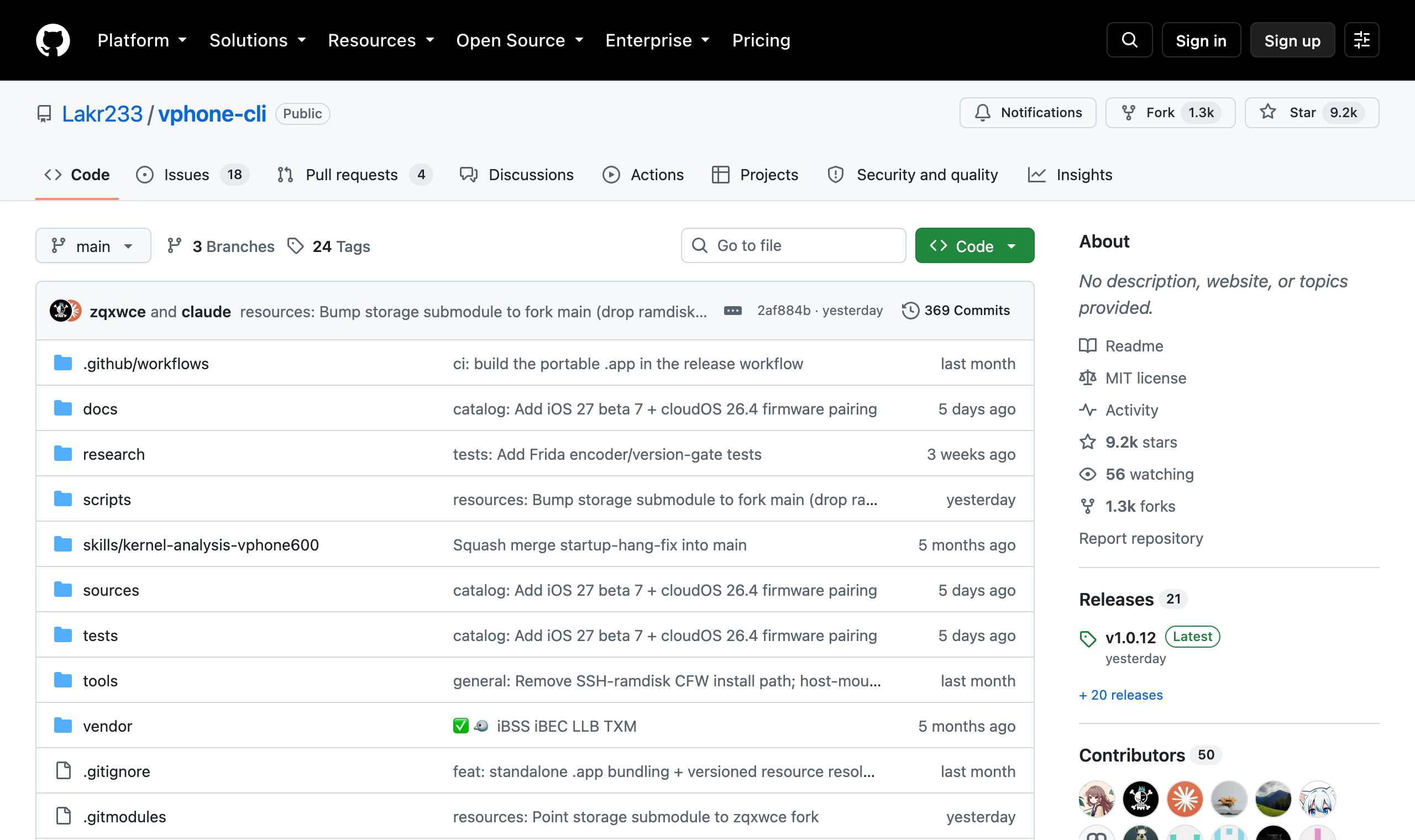
Task: Open the Enterprise dropdown menu
Action: (x=657, y=40)
